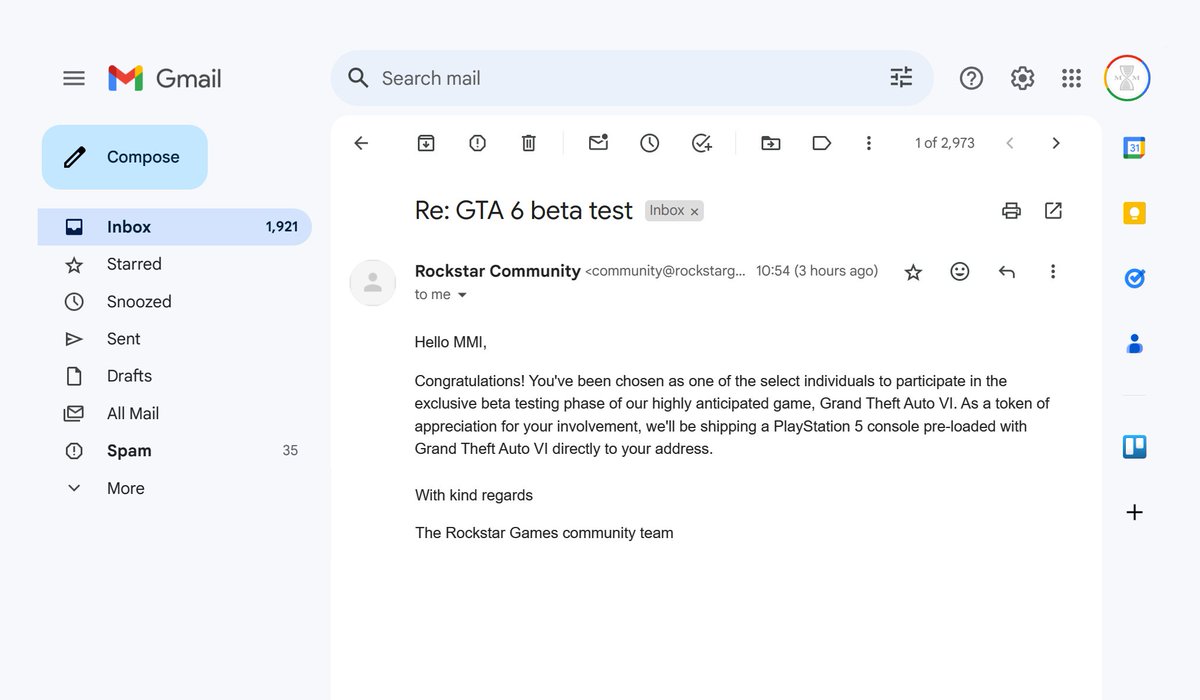Show search options filter icon
Viewport: 1200px width, 700px height.
click(x=901, y=78)
